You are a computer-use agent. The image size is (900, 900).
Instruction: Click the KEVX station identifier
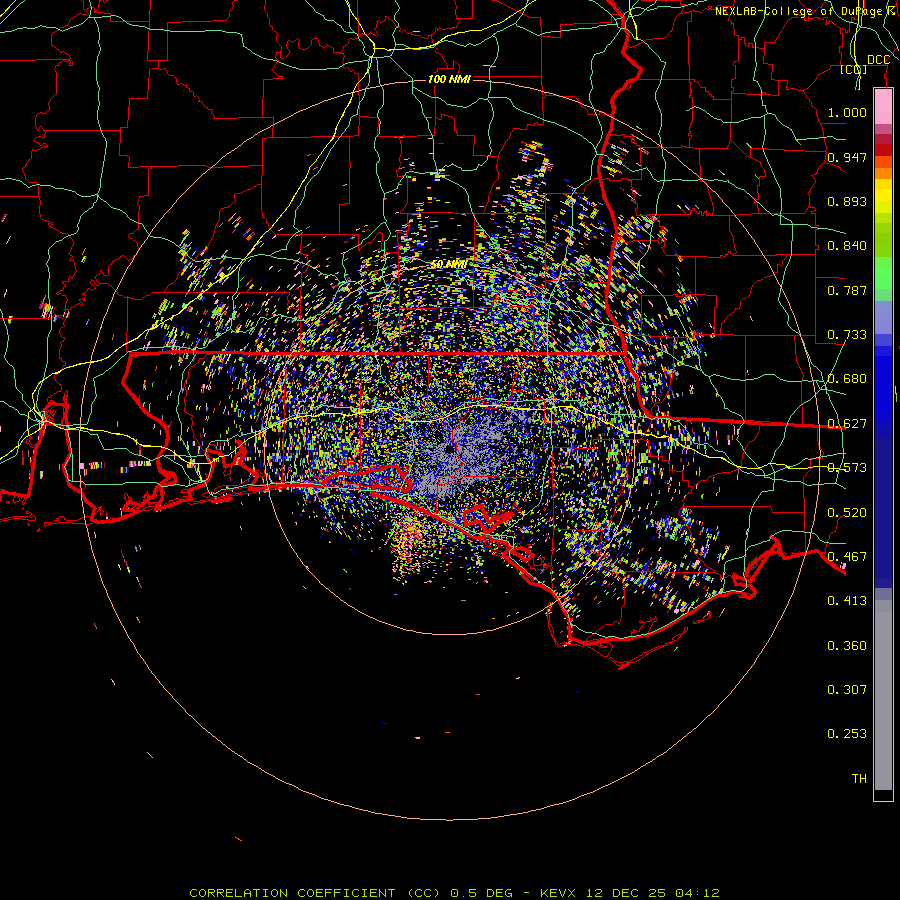tap(559, 893)
